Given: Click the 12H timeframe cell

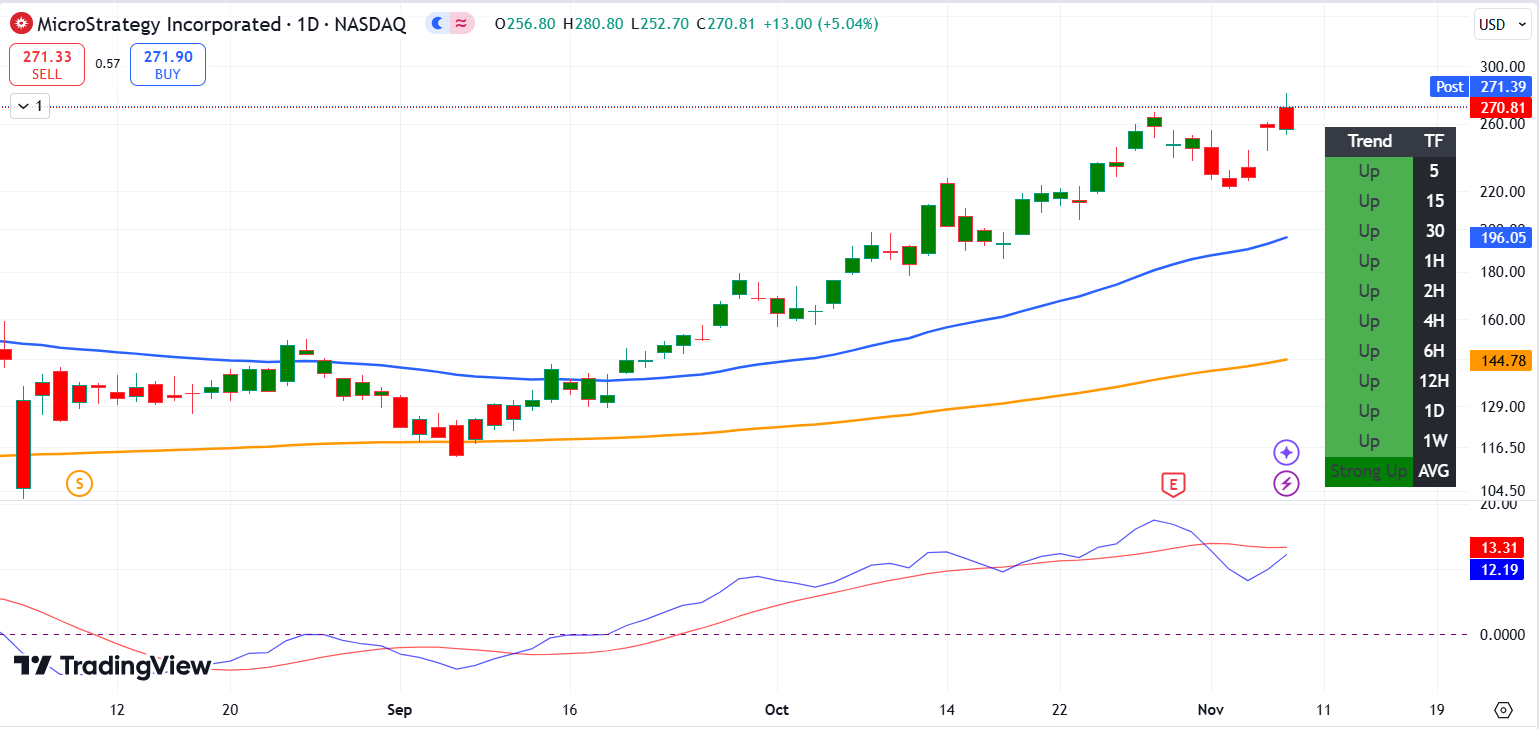Looking at the screenshot, I should (1435, 381).
